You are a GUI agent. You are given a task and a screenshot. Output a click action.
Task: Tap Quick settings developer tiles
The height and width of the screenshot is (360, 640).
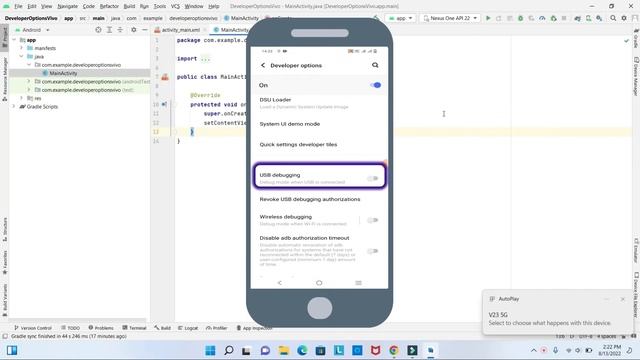coord(298,144)
